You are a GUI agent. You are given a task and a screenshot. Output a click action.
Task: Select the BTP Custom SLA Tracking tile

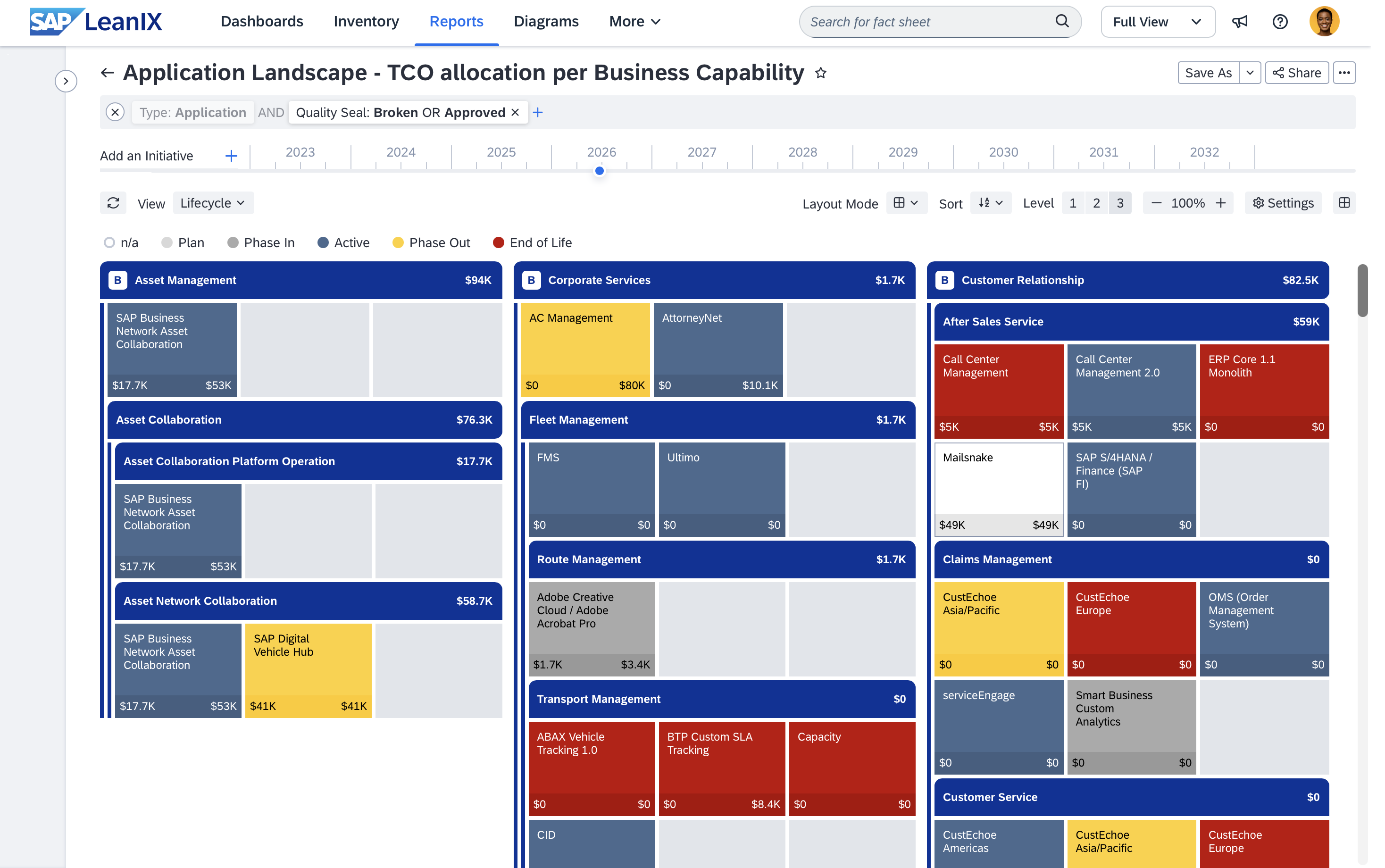721,768
